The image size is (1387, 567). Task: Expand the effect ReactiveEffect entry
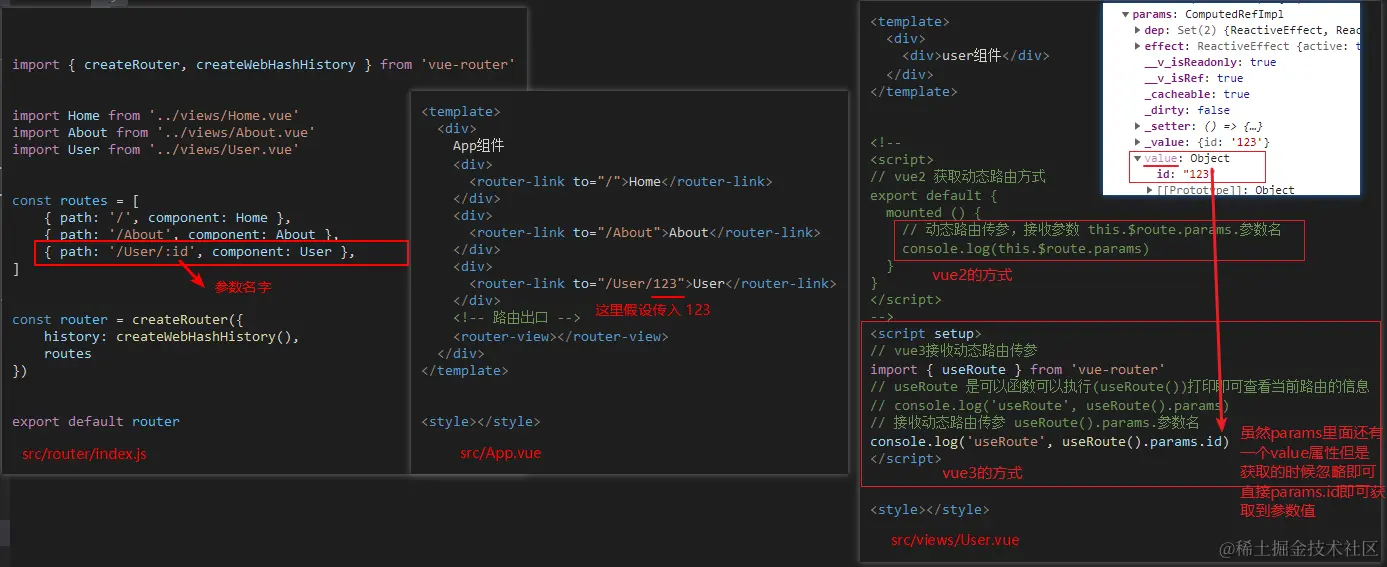(x=1138, y=46)
